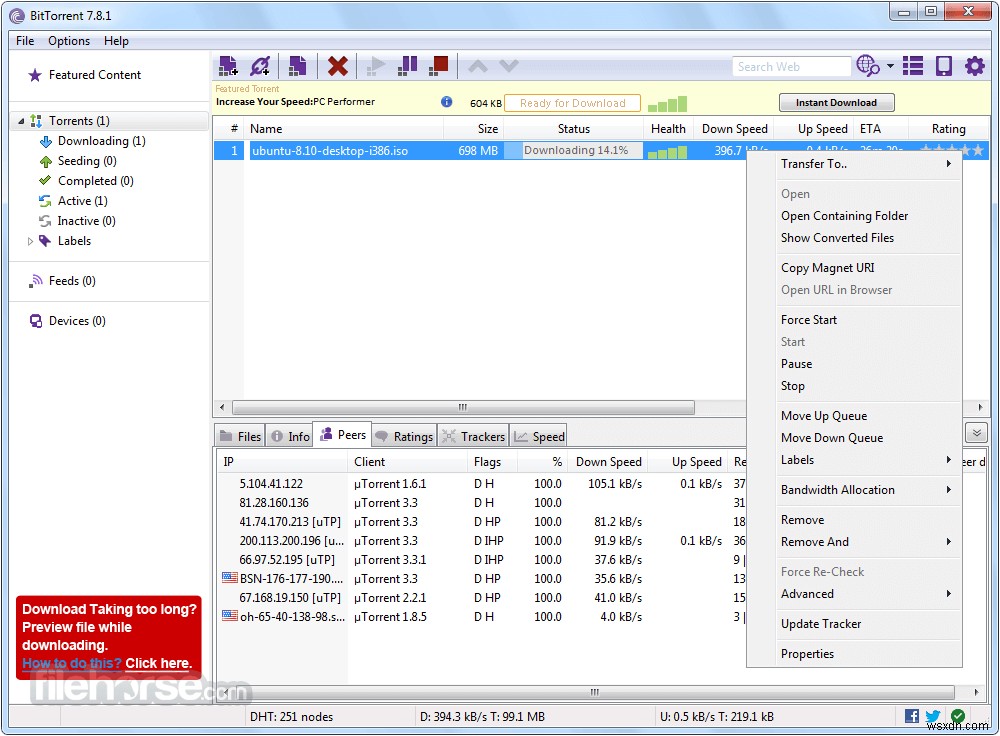Switch to detailed list view
1000x736 pixels.
click(912, 65)
